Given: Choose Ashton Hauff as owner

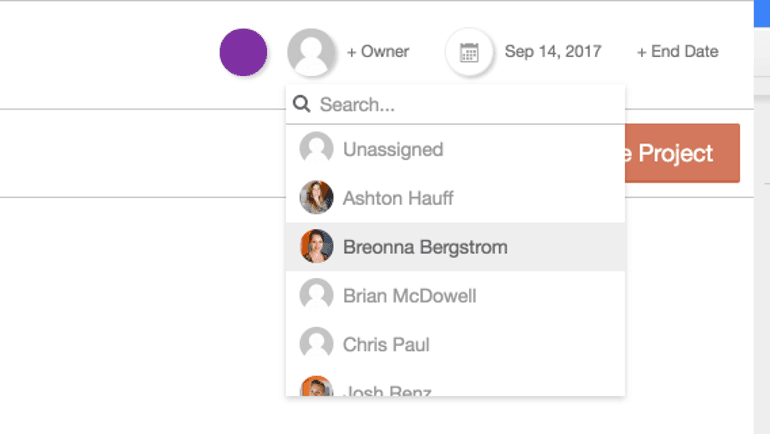Looking at the screenshot, I should (x=398, y=198).
